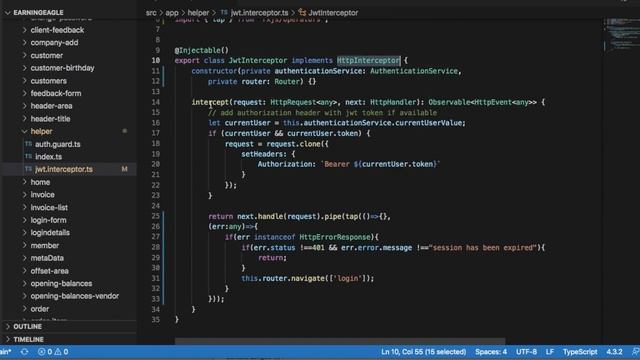Viewport: 640px width, 360px height.
Task: Open errors count in status bar
Action: pos(45,352)
